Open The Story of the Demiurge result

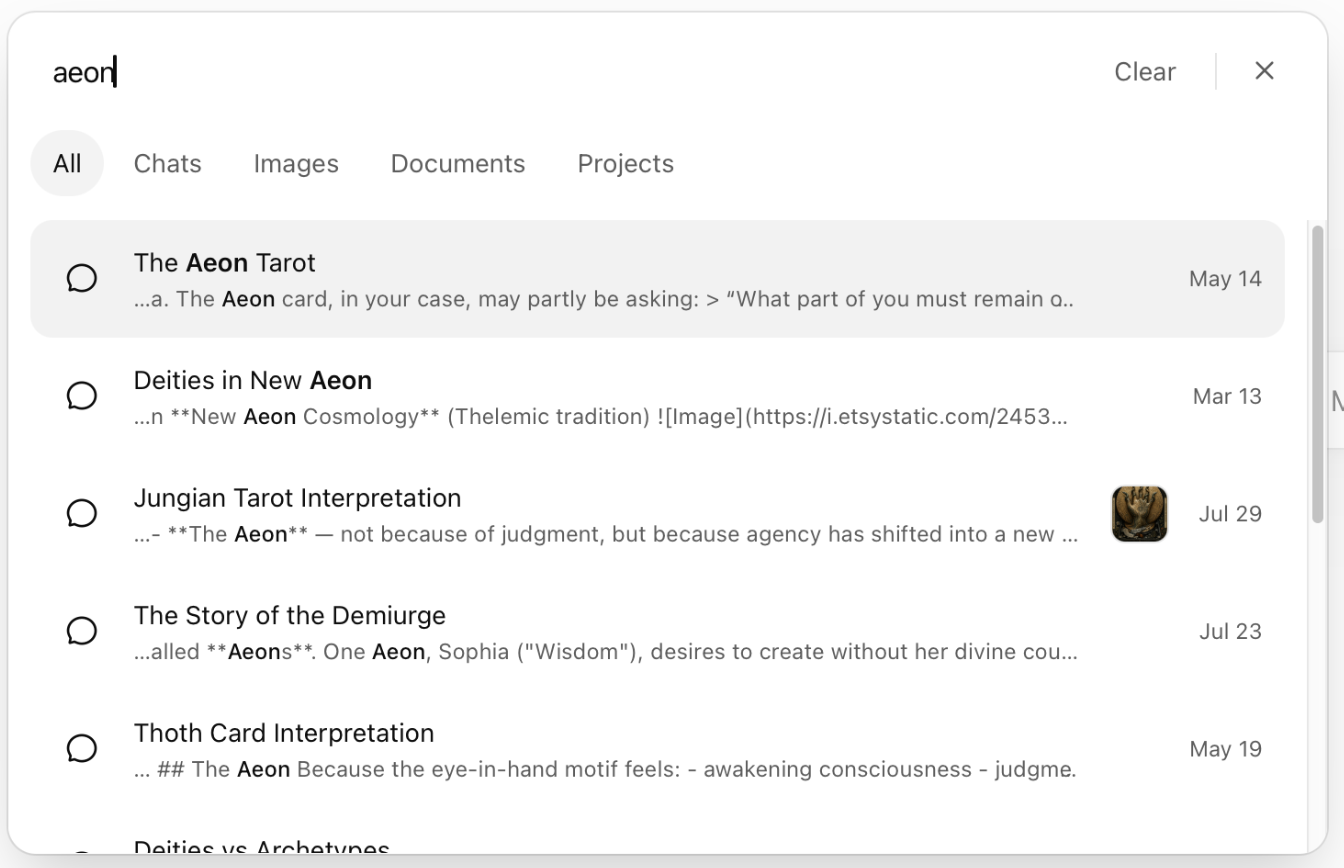(657, 631)
